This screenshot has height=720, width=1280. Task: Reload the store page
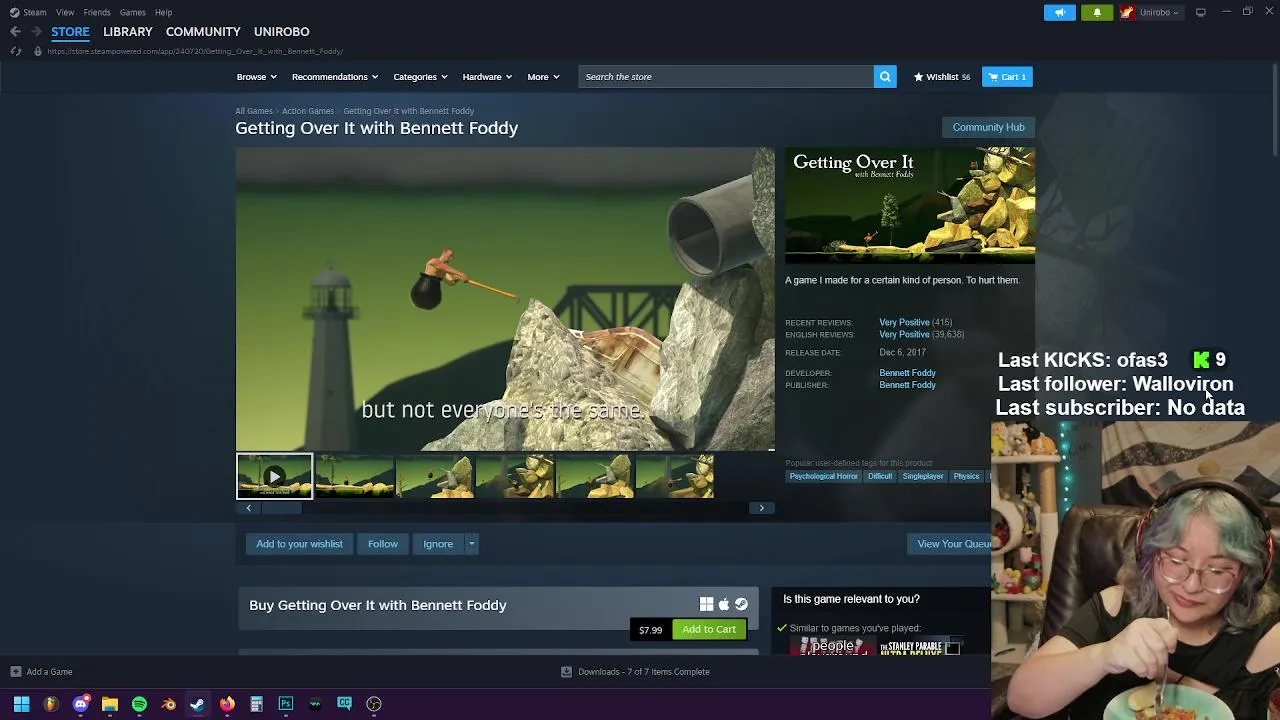click(x=16, y=51)
